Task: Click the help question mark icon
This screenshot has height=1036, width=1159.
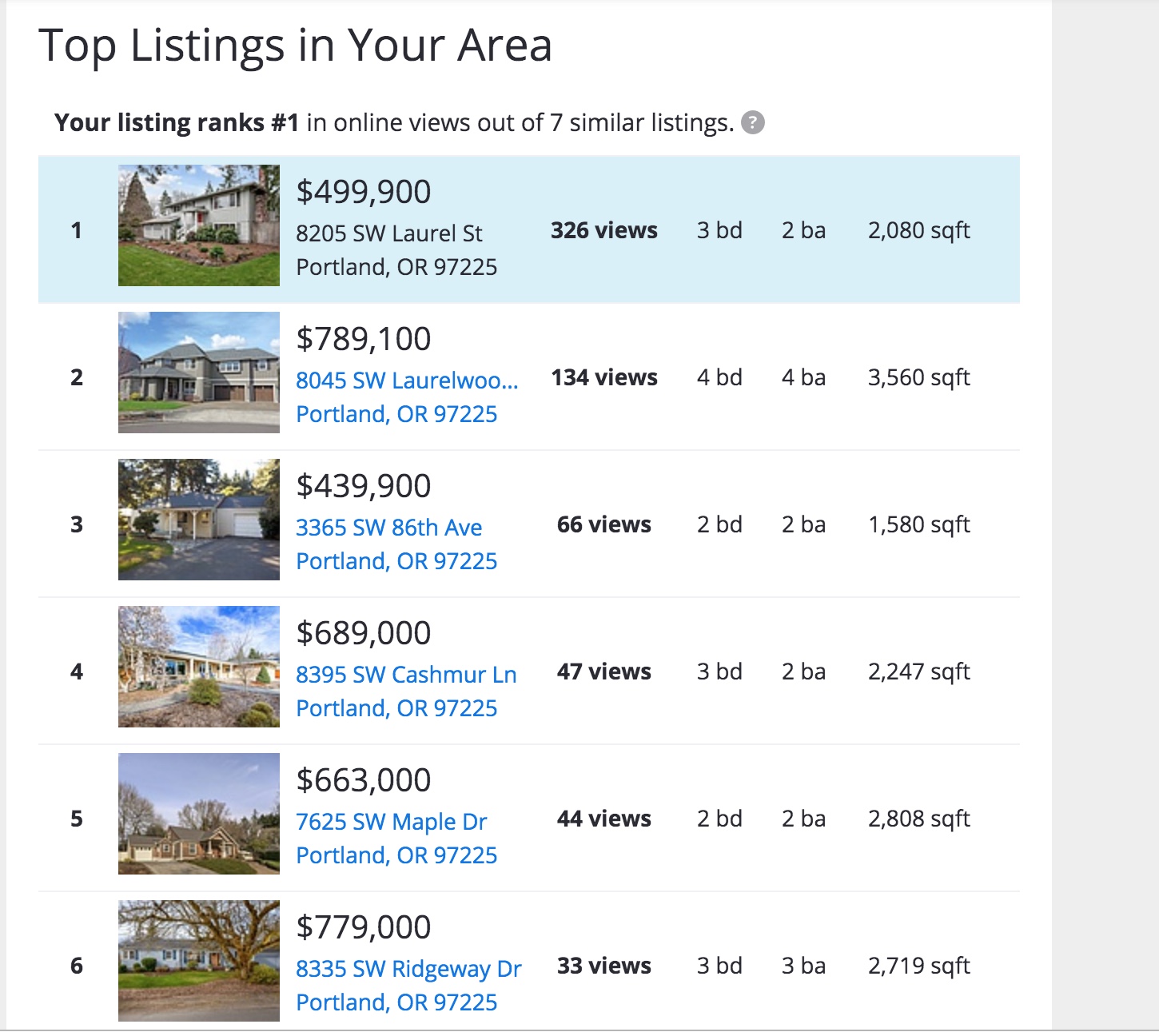Action: [753, 123]
